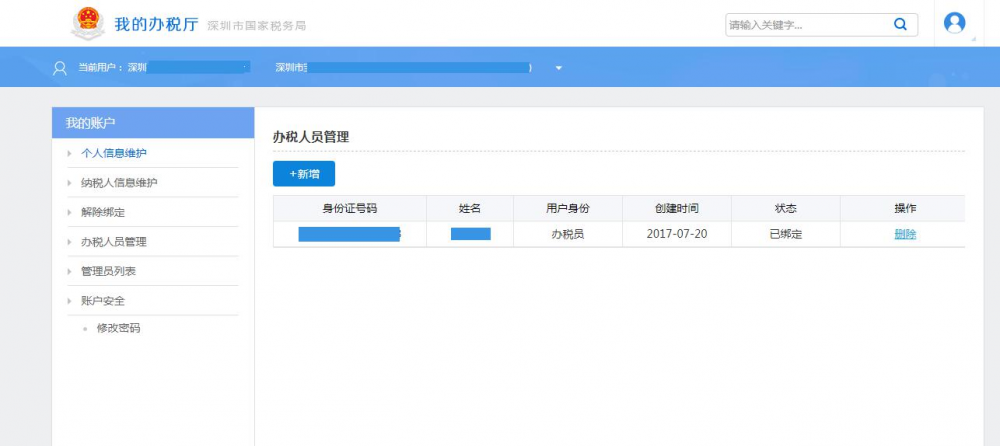
Task: Click the 我的办税厅 title text
Action: coord(156,24)
